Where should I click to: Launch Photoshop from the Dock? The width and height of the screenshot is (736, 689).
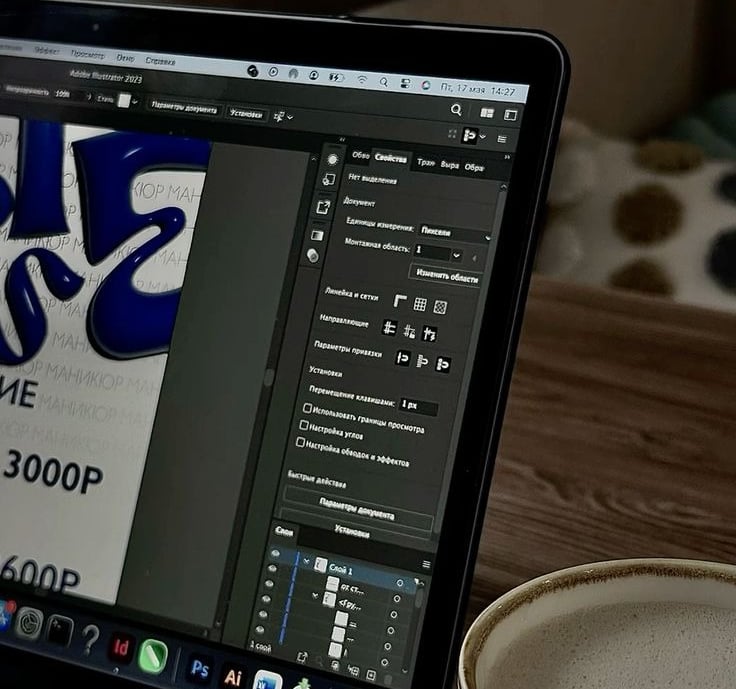[x=200, y=668]
